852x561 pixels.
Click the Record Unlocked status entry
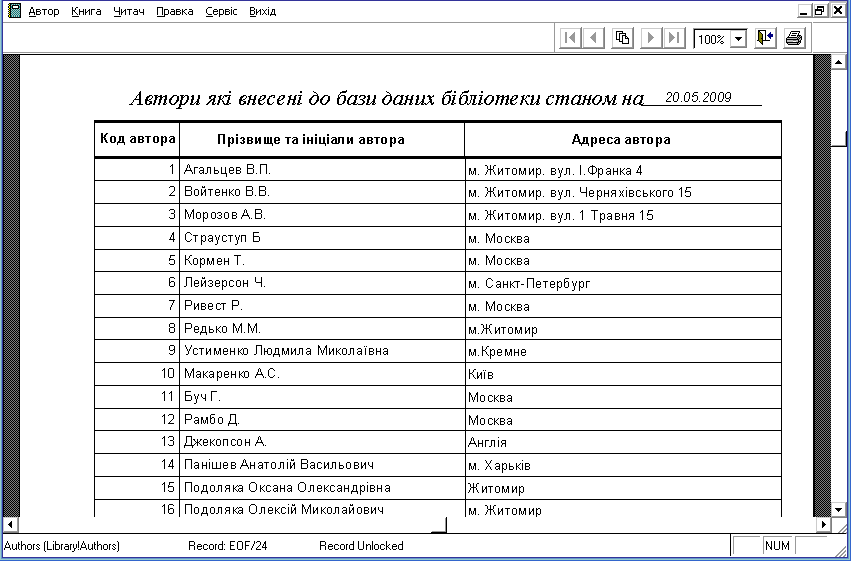(361, 546)
